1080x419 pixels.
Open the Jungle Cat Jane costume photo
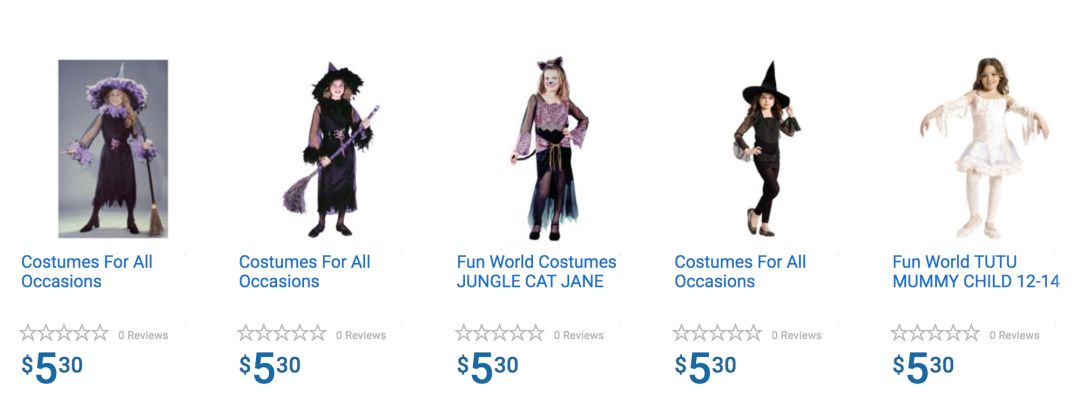[x=549, y=148]
